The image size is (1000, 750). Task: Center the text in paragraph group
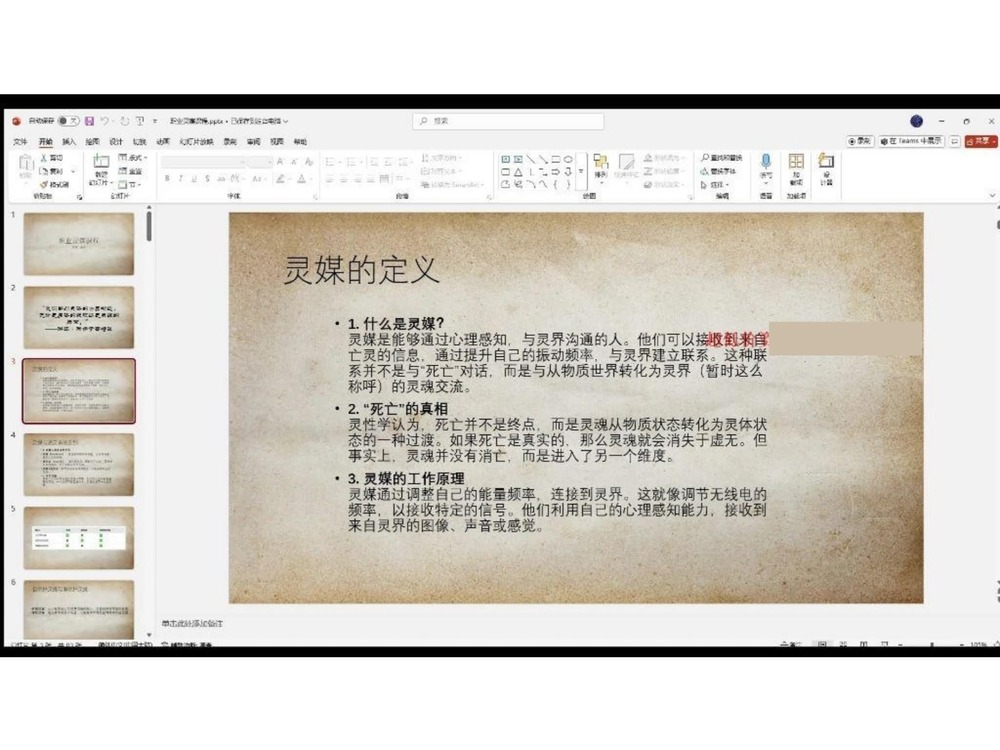click(344, 179)
